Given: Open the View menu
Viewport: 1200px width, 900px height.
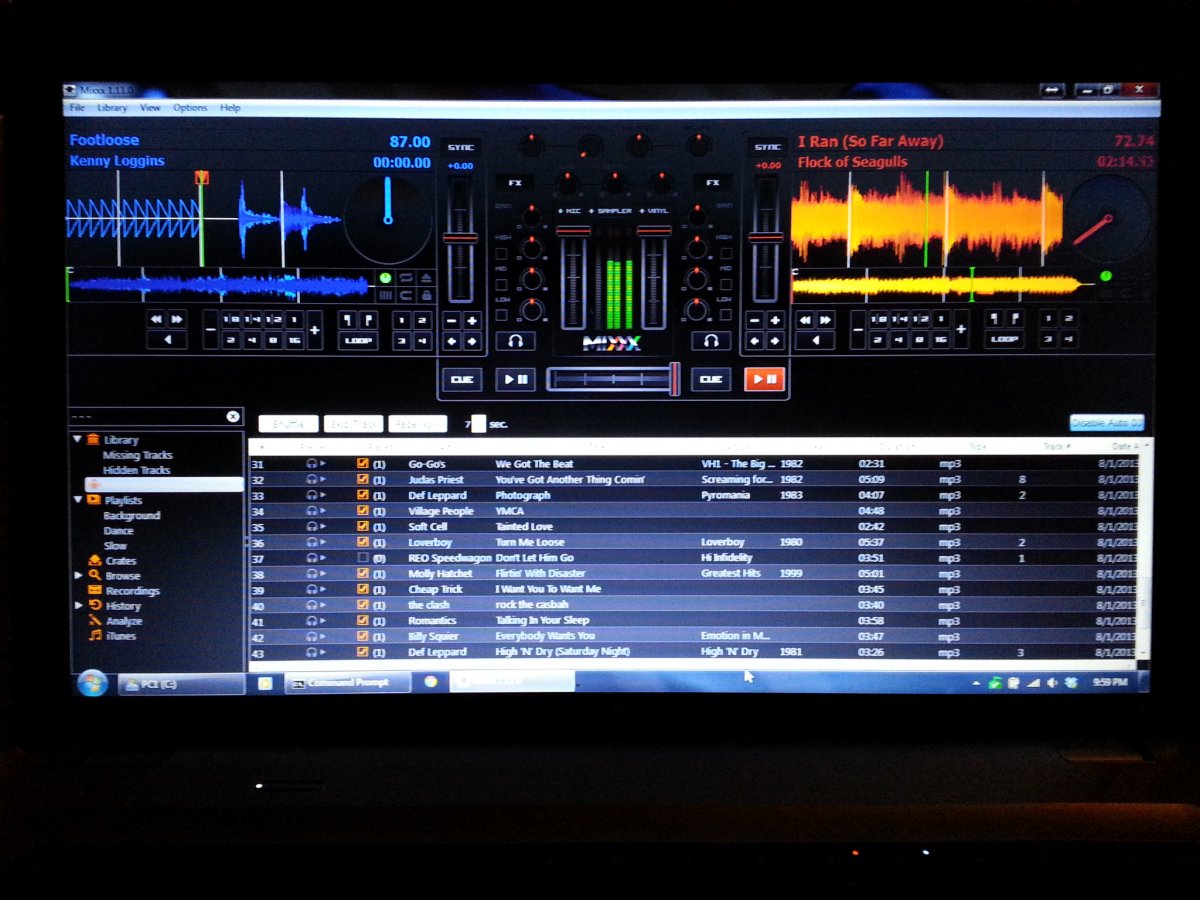Looking at the screenshot, I should pyautogui.click(x=150, y=108).
